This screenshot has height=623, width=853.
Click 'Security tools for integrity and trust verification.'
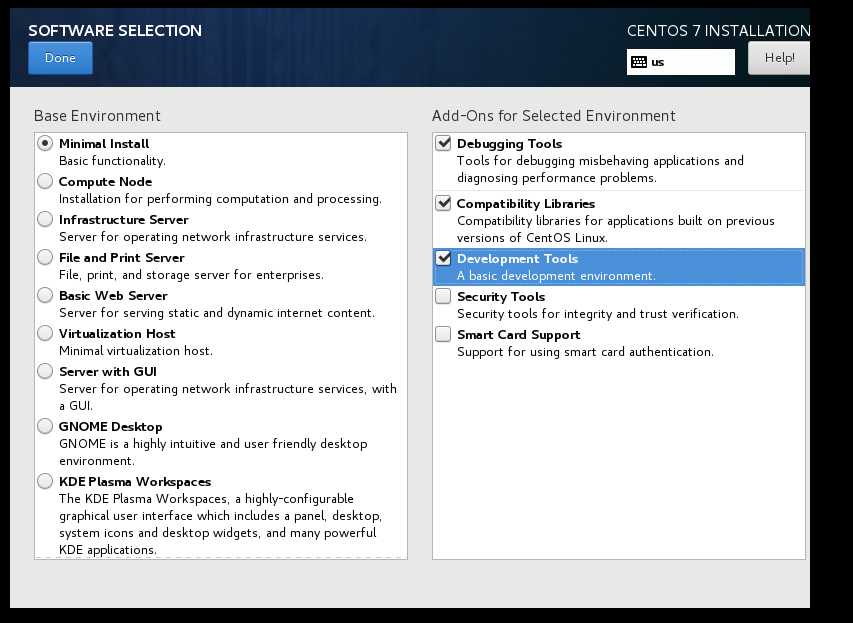tap(598, 314)
